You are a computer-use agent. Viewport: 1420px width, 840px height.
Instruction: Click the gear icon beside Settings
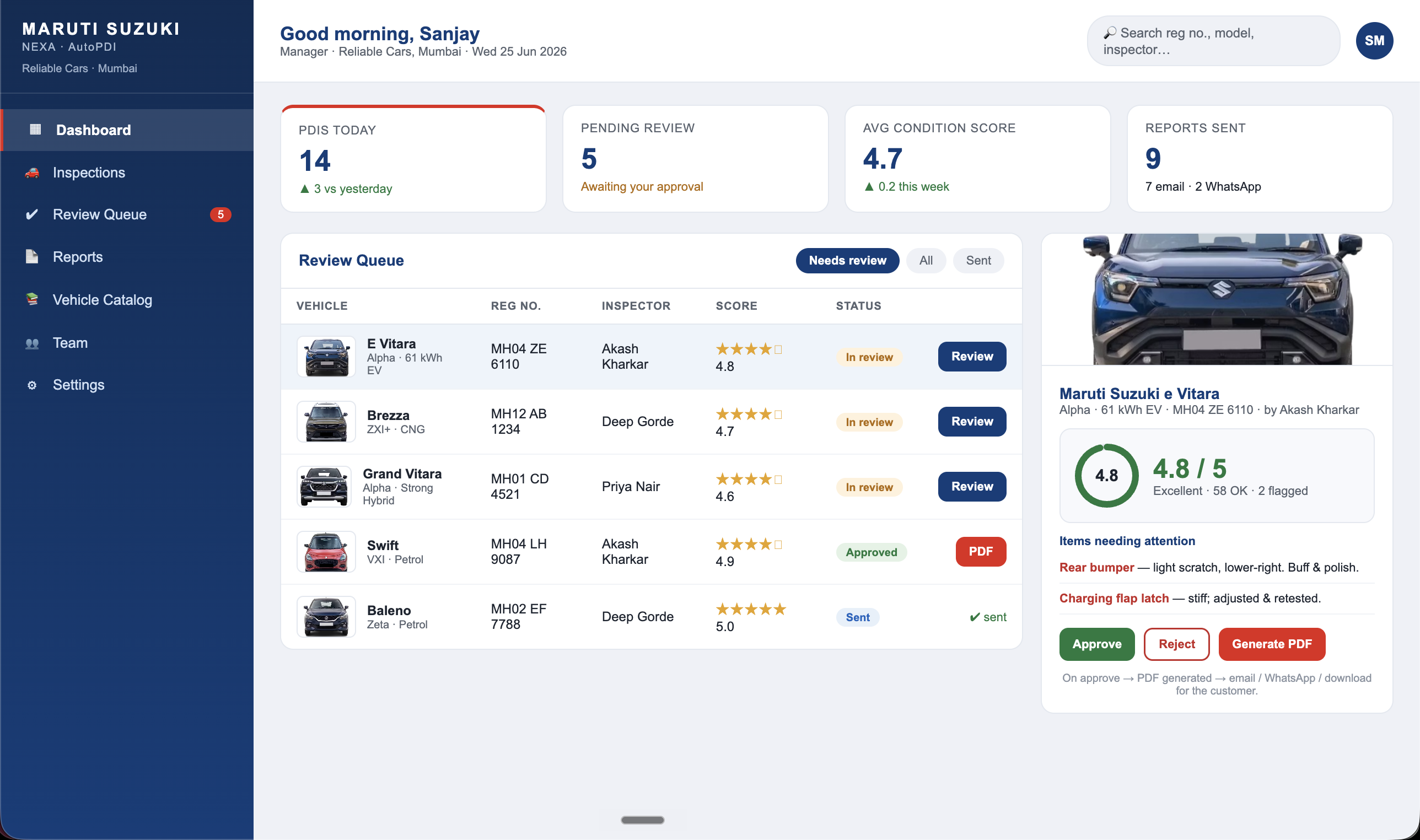[x=33, y=385]
